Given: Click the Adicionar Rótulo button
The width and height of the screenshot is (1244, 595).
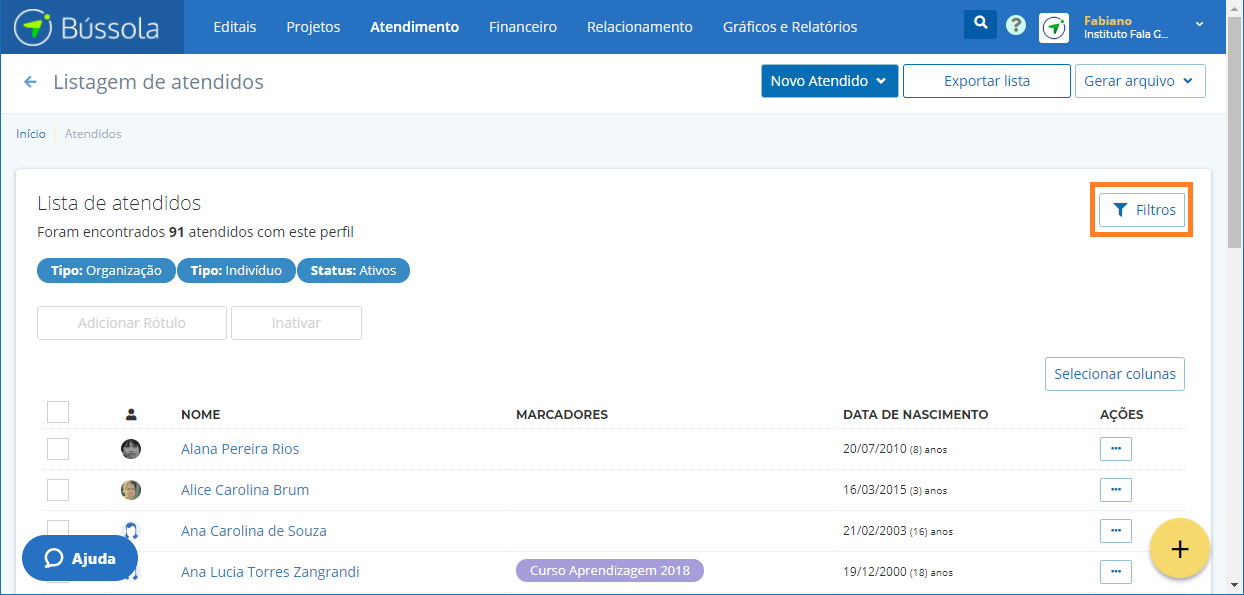Looking at the screenshot, I should [x=132, y=323].
